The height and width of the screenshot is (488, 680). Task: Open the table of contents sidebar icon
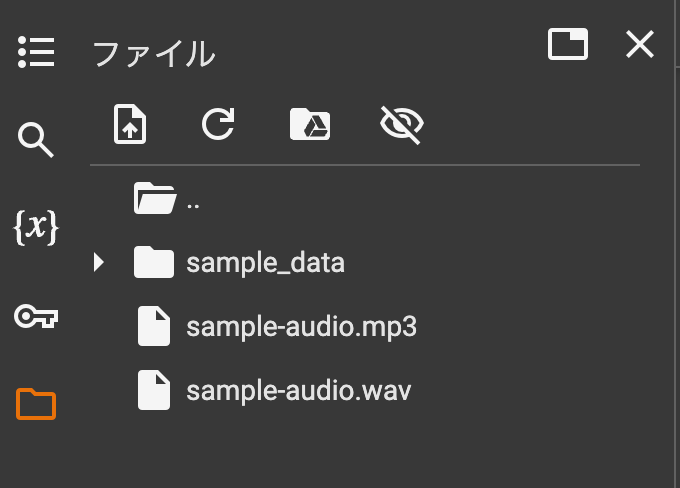point(36,52)
